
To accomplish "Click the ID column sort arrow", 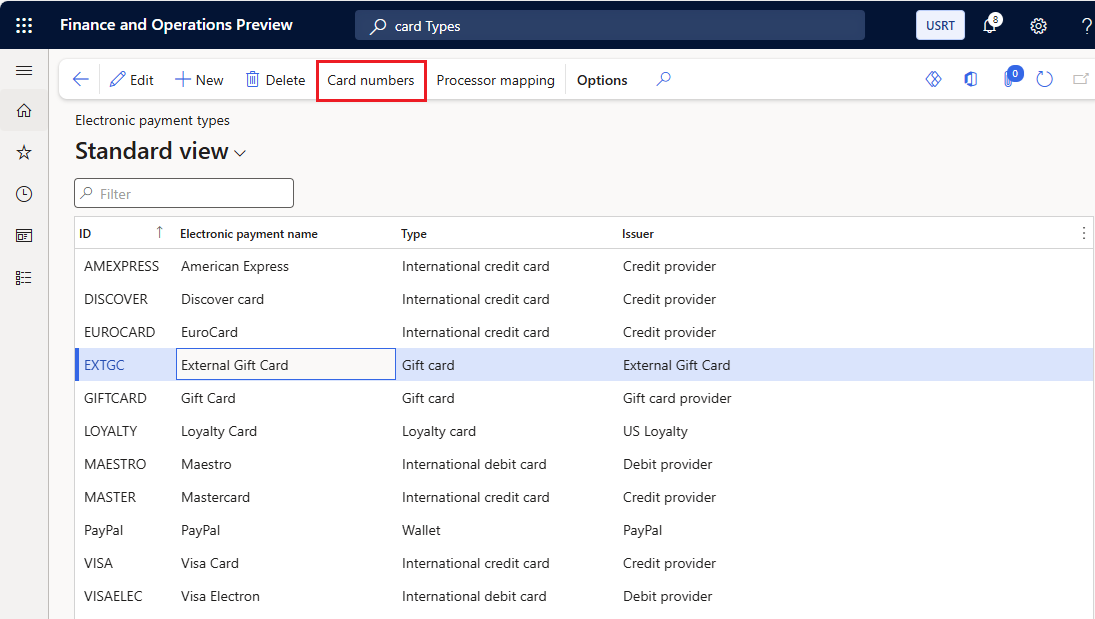I will tap(159, 232).
